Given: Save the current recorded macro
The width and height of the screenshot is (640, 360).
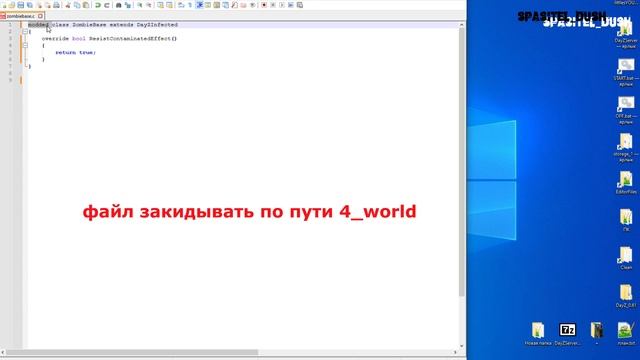Looking at the screenshot, I should pos(300,5).
